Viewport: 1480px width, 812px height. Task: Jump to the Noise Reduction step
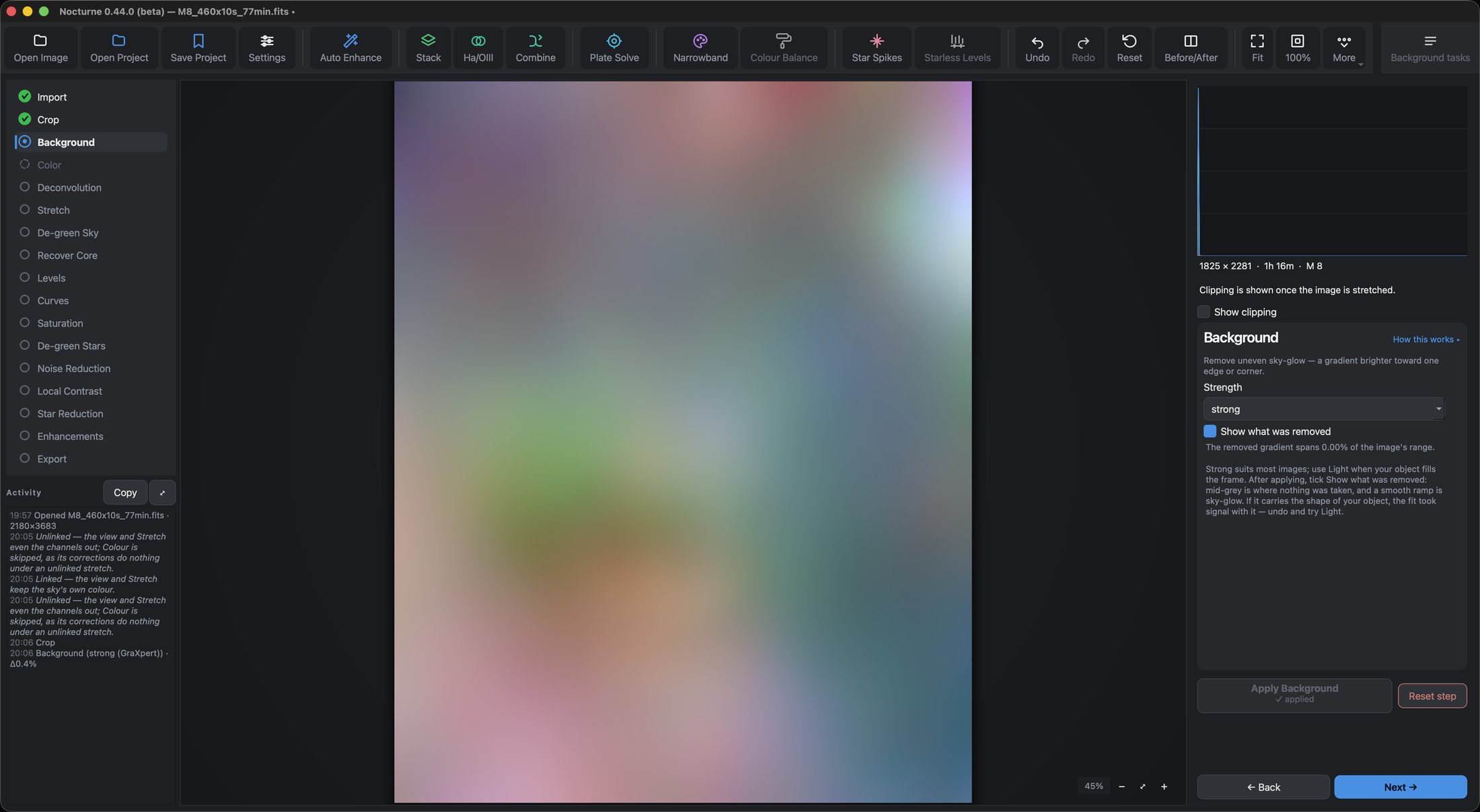click(x=91, y=368)
